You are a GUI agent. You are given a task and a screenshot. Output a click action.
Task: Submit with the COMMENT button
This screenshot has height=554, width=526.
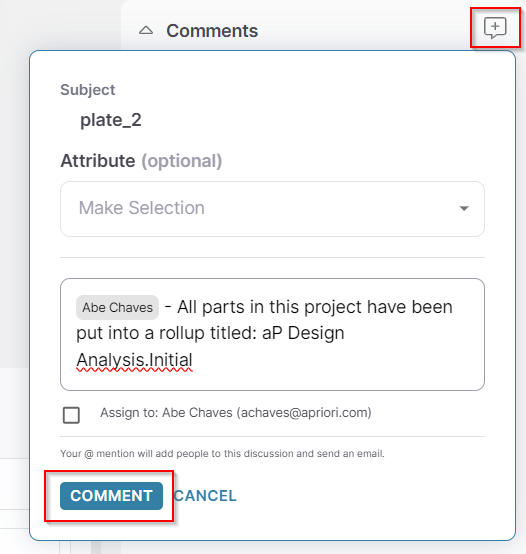pos(111,496)
